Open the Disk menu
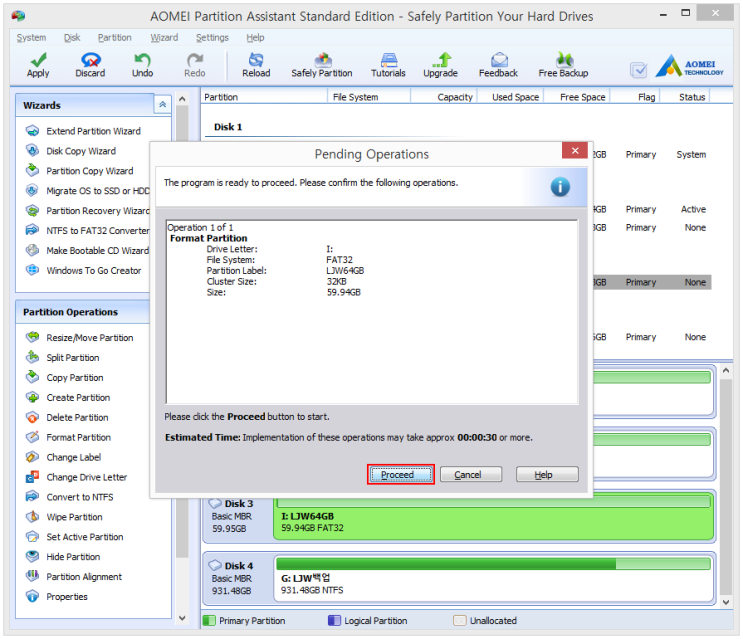This screenshot has width=743, height=639. point(72,37)
